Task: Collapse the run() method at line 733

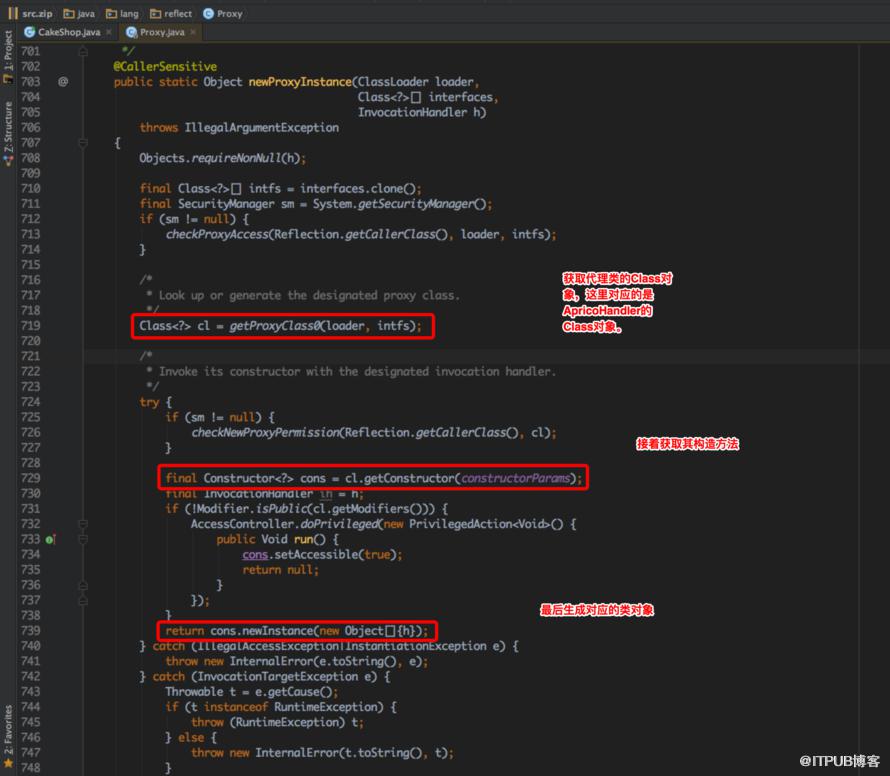Action: (x=83, y=539)
